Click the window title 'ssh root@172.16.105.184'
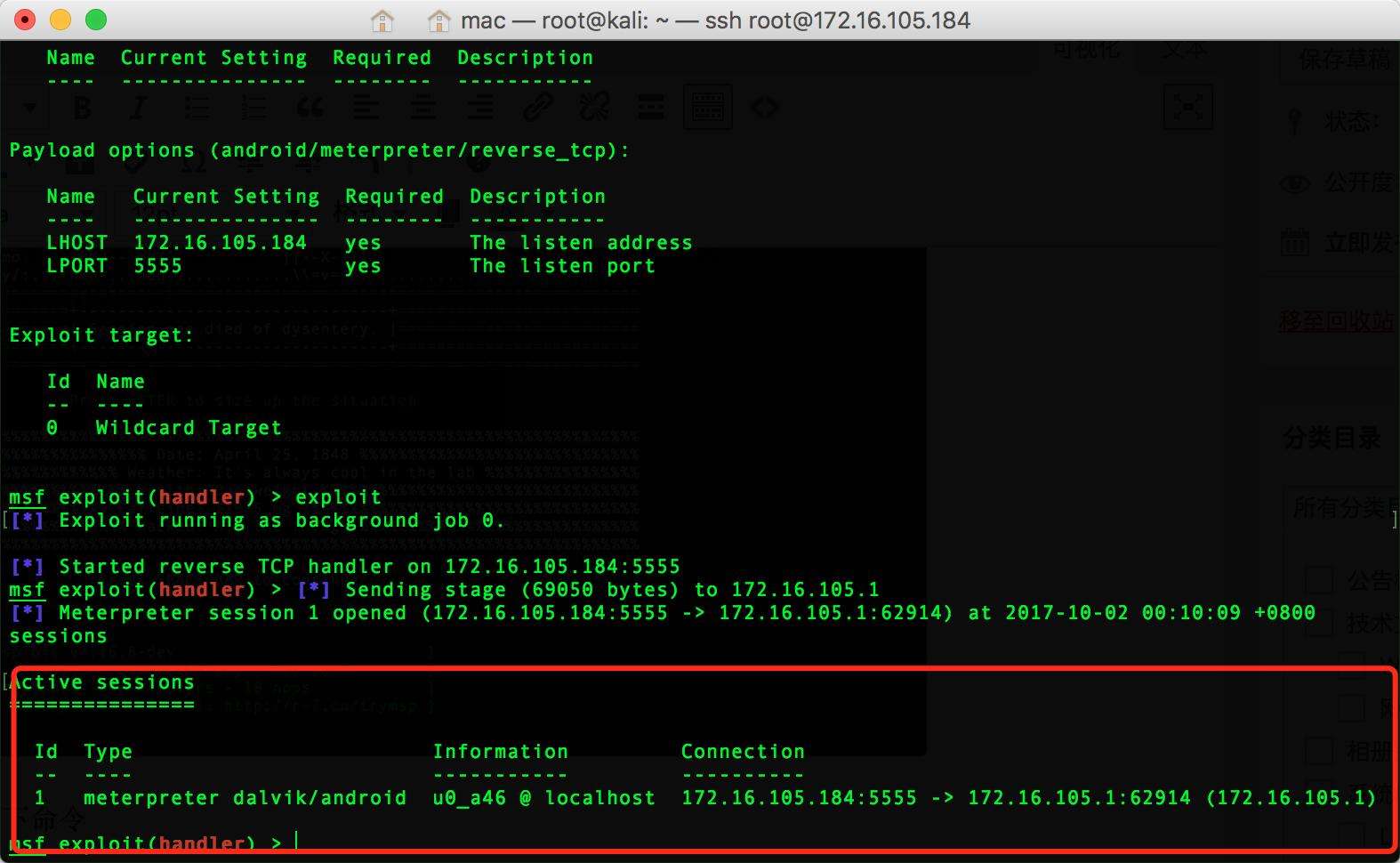 pos(837,20)
